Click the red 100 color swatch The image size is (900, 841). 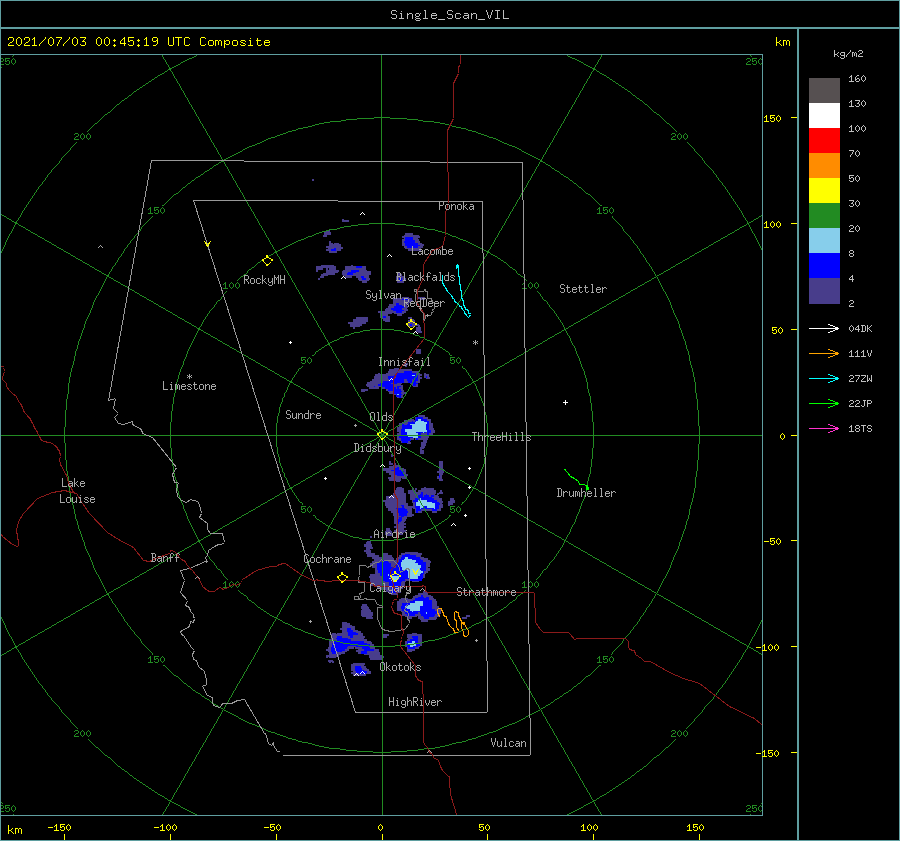[x=824, y=141]
